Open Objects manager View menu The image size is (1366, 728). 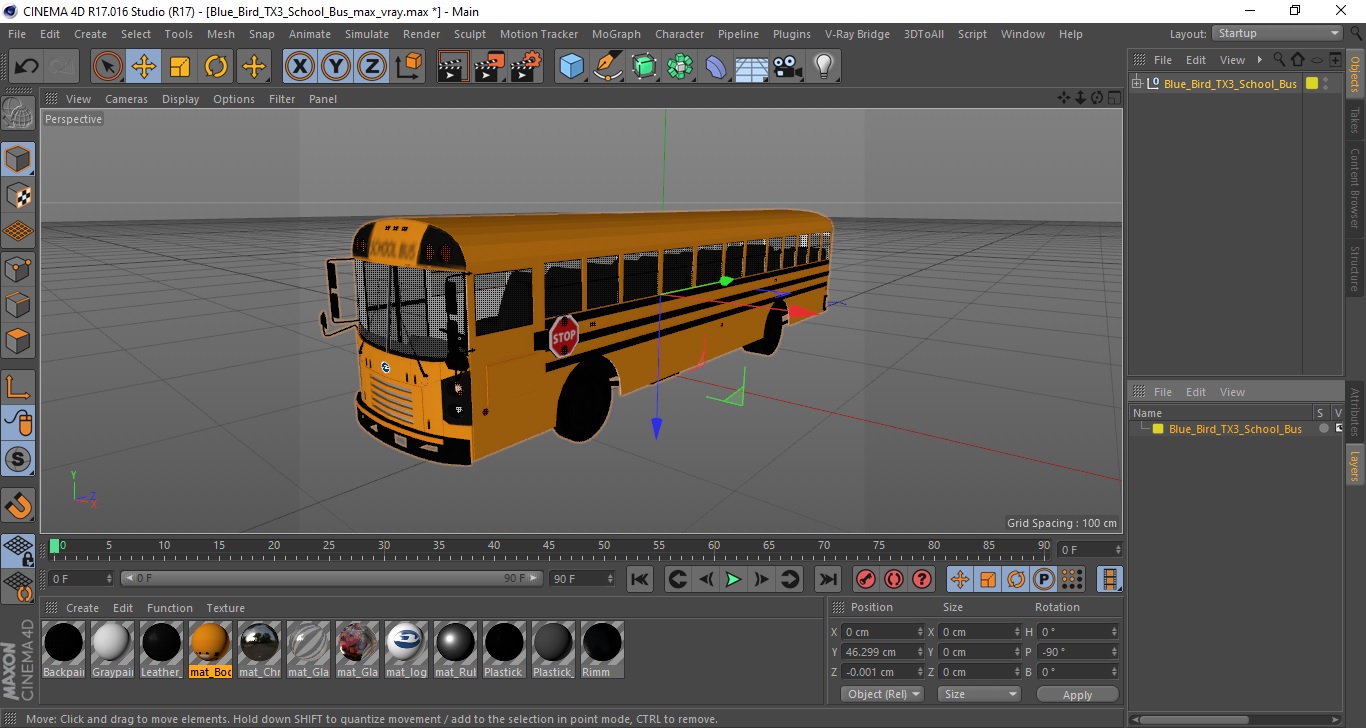tap(1232, 60)
